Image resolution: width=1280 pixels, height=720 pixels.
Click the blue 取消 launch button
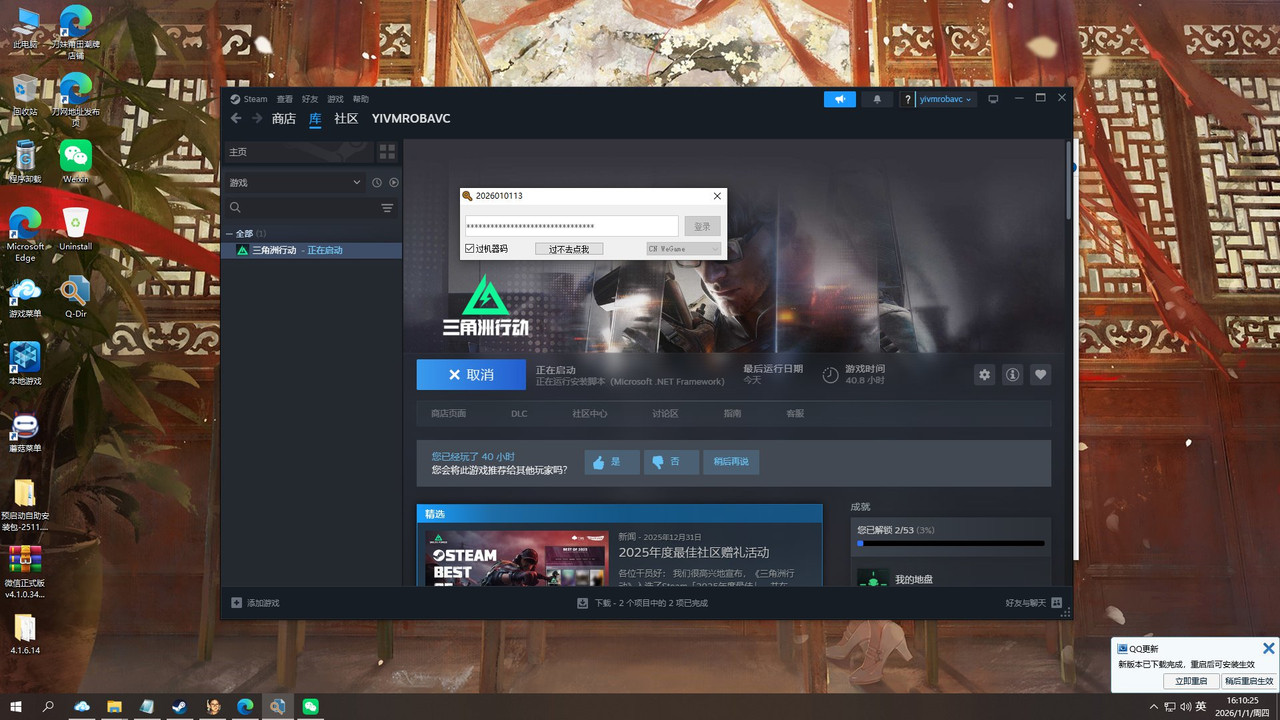click(x=471, y=374)
